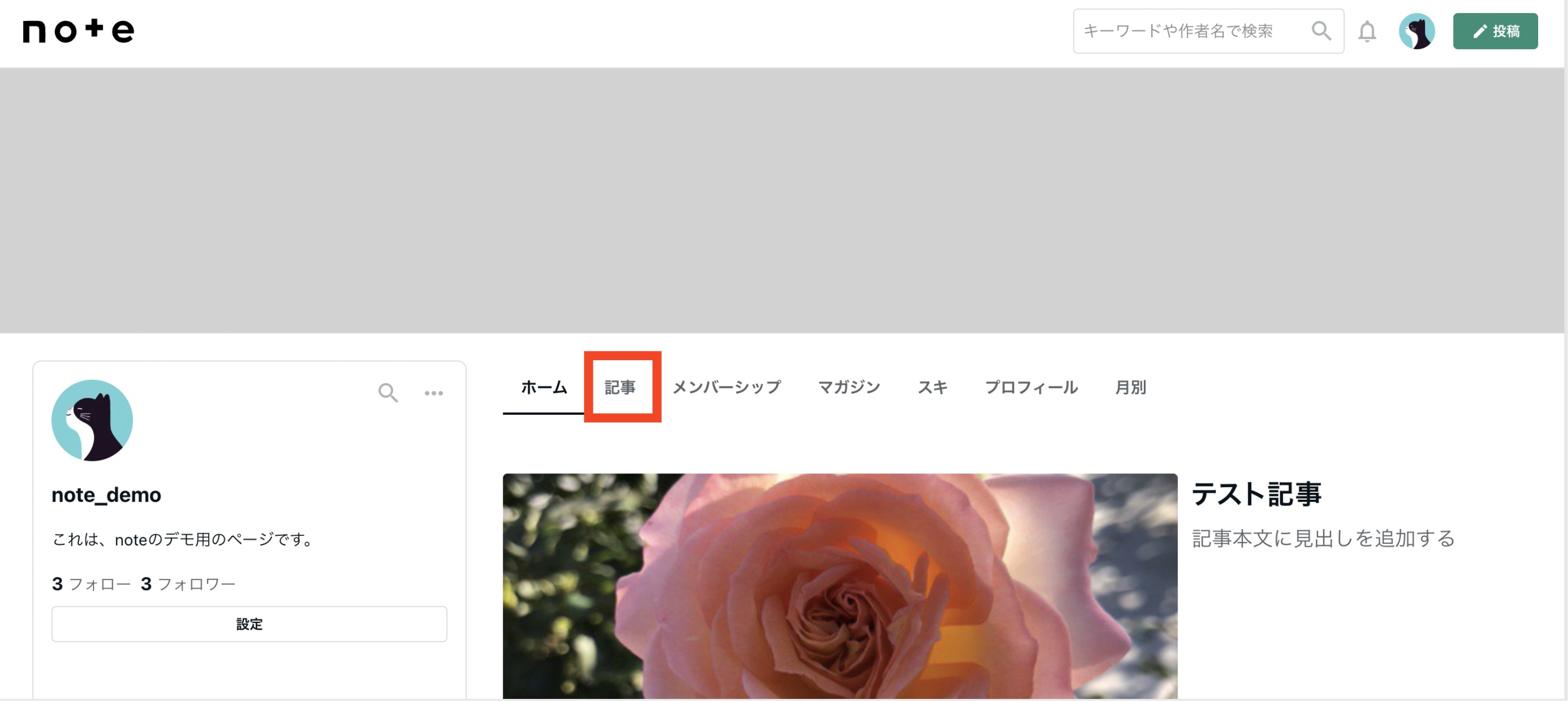Click the gray header banner image
This screenshot has width=1568, height=701.
coord(782,200)
